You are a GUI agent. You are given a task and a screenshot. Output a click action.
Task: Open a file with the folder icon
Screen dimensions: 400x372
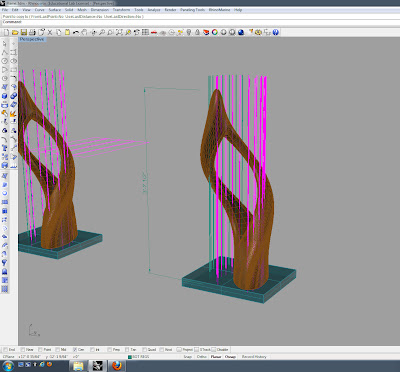click(15, 32)
